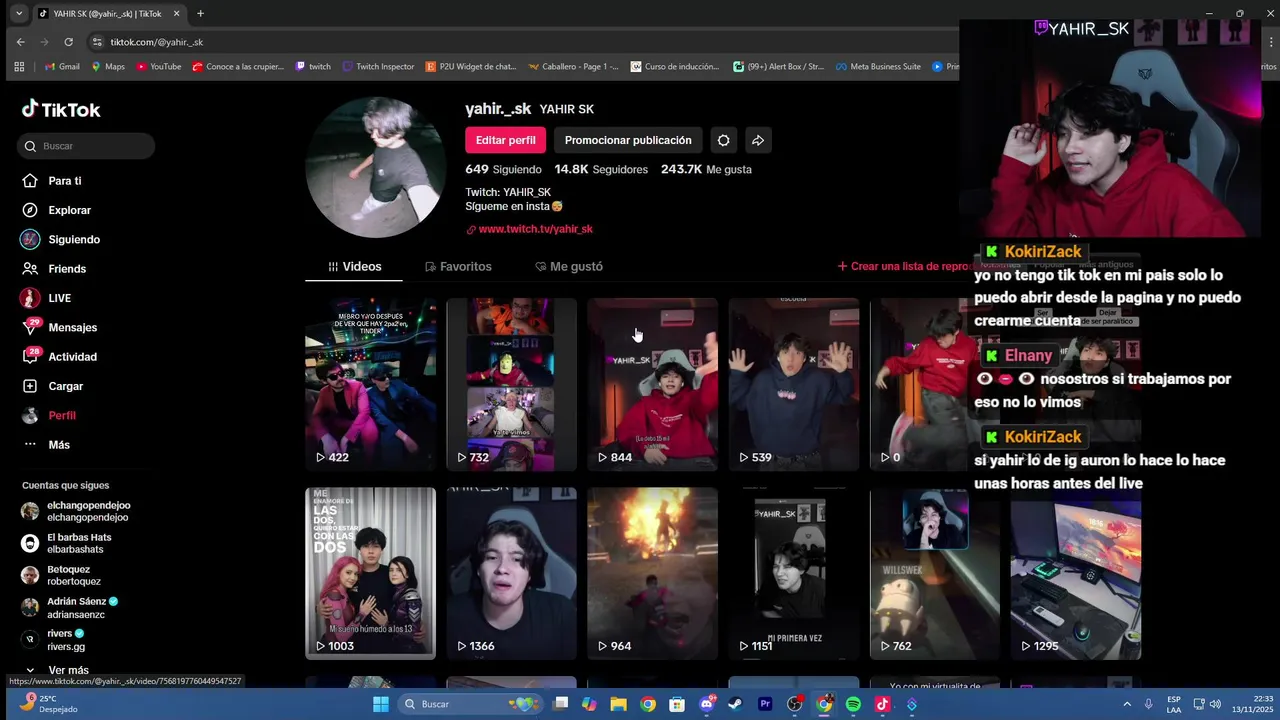Open 14.8K Seguidores list
This screenshot has width=1280, height=720.
[x=601, y=169]
